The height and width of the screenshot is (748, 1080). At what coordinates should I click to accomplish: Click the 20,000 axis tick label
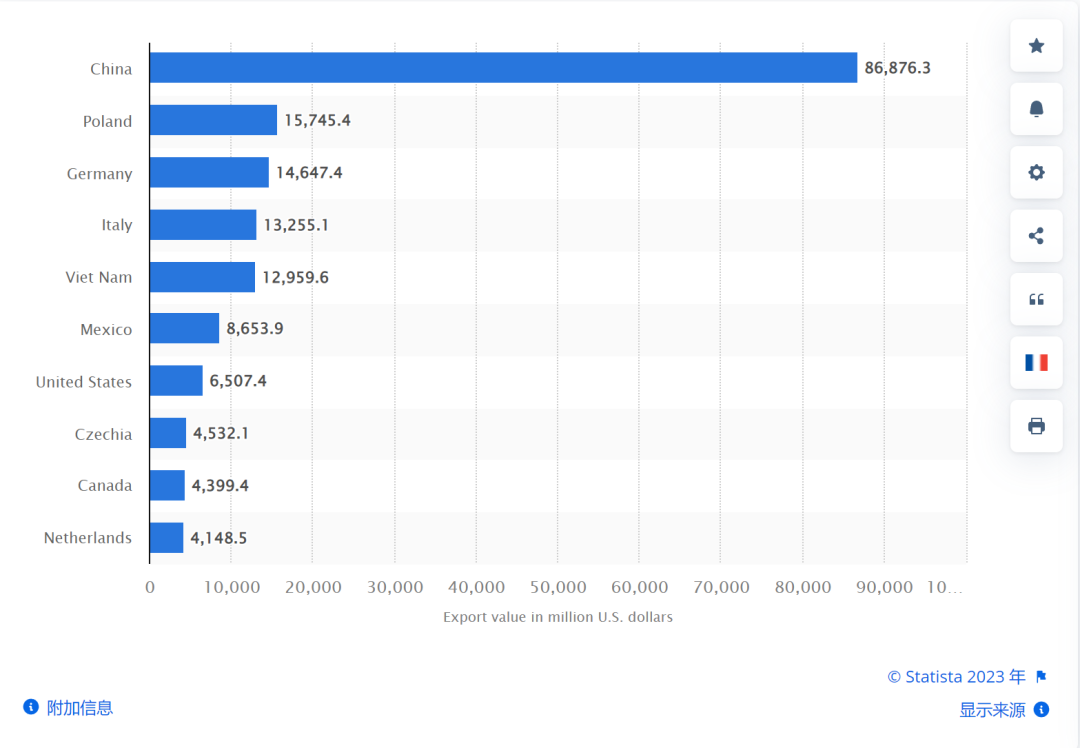pyautogui.click(x=313, y=588)
